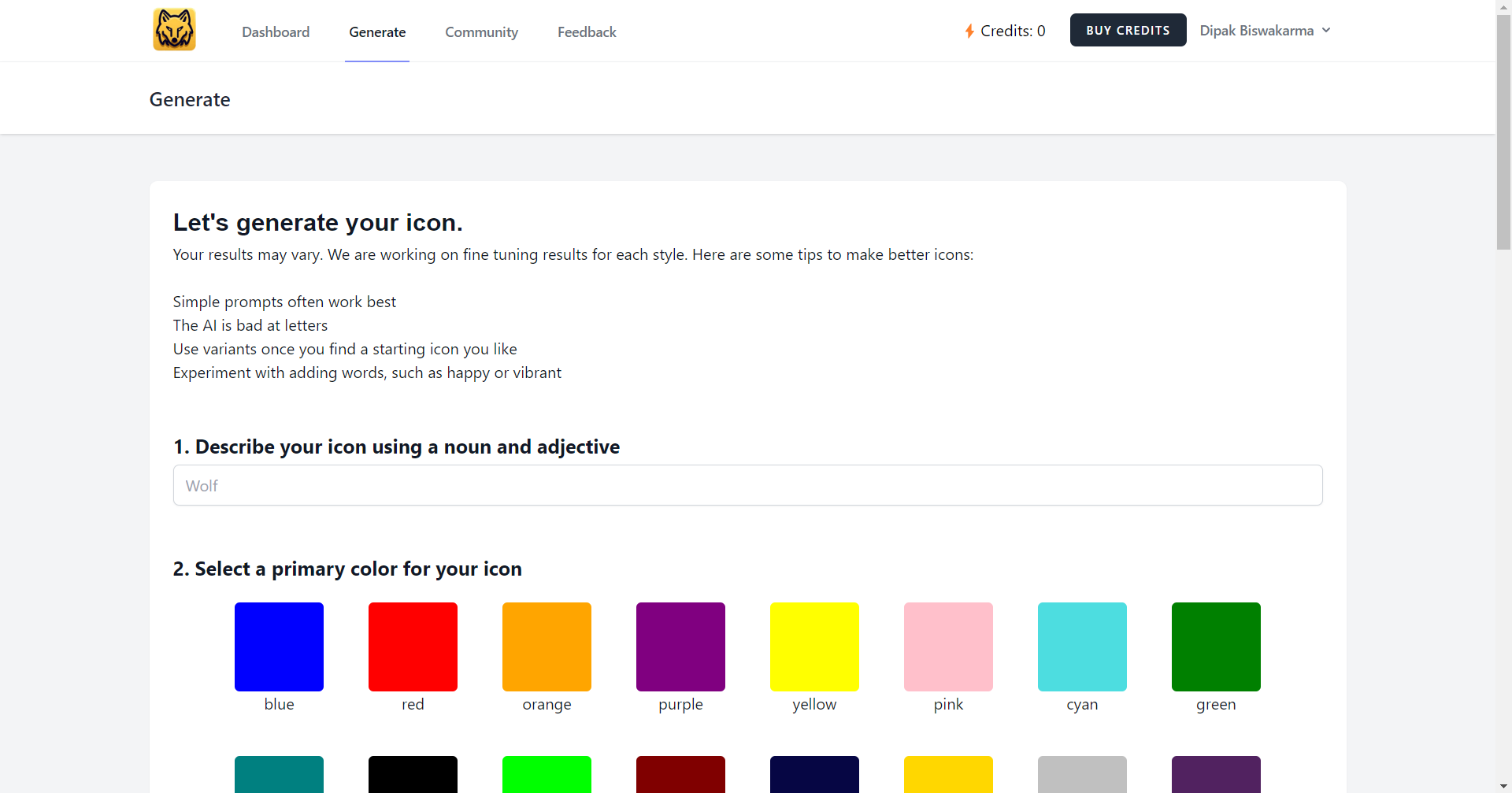Pick the purple color swatch
Image resolution: width=1512 pixels, height=793 pixels.
tap(680, 647)
